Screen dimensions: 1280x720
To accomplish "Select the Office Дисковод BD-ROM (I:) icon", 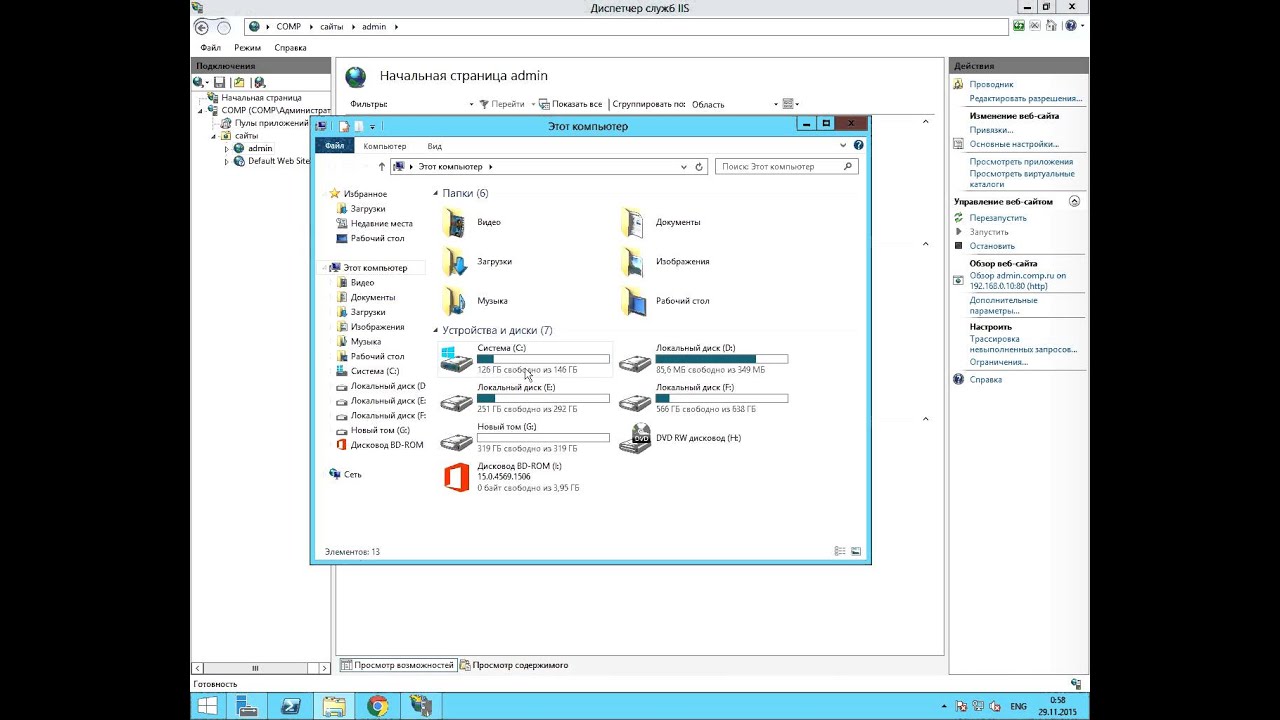I will coord(456,477).
